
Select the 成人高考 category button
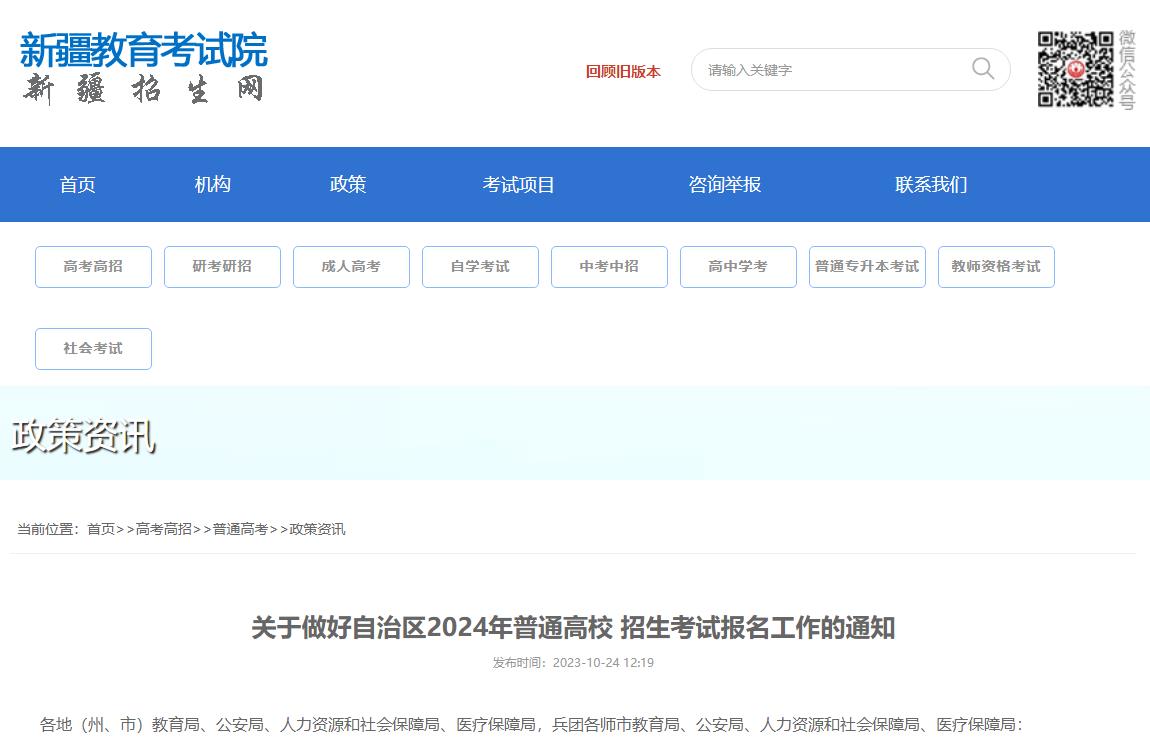[351, 267]
